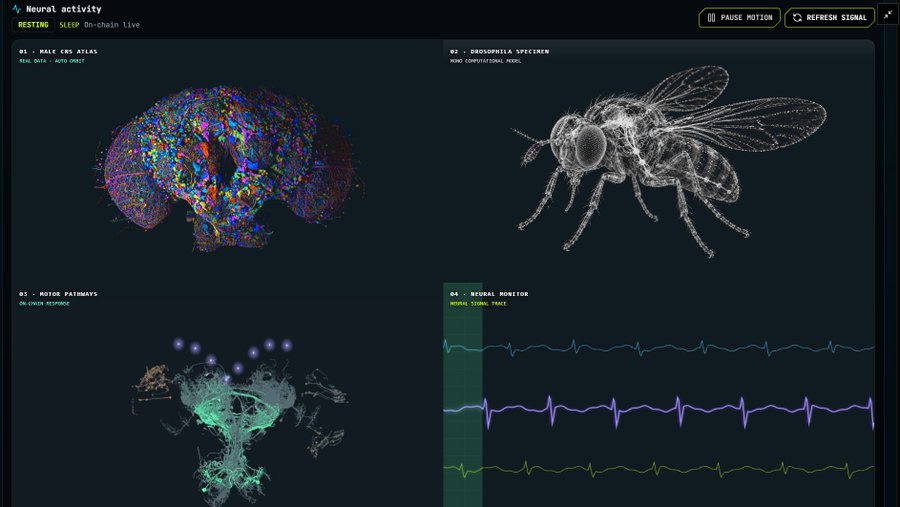Click the '04 - NEURAL MONITOR' panel title
The width and height of the screenshot is (900, 507).
pyautogui.click(x=489, y=294)
